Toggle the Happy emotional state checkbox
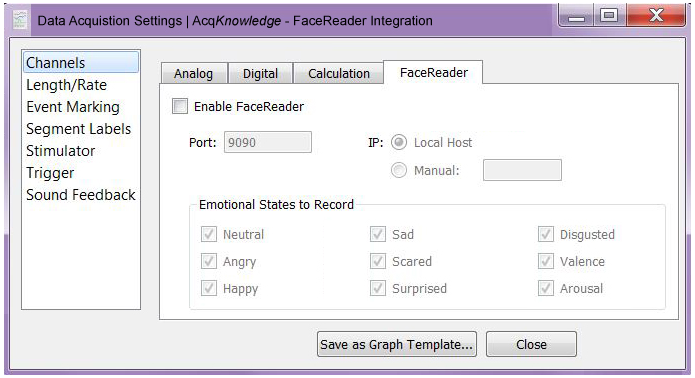Screen dimensions: 695x378 click(x=209, y=288)
